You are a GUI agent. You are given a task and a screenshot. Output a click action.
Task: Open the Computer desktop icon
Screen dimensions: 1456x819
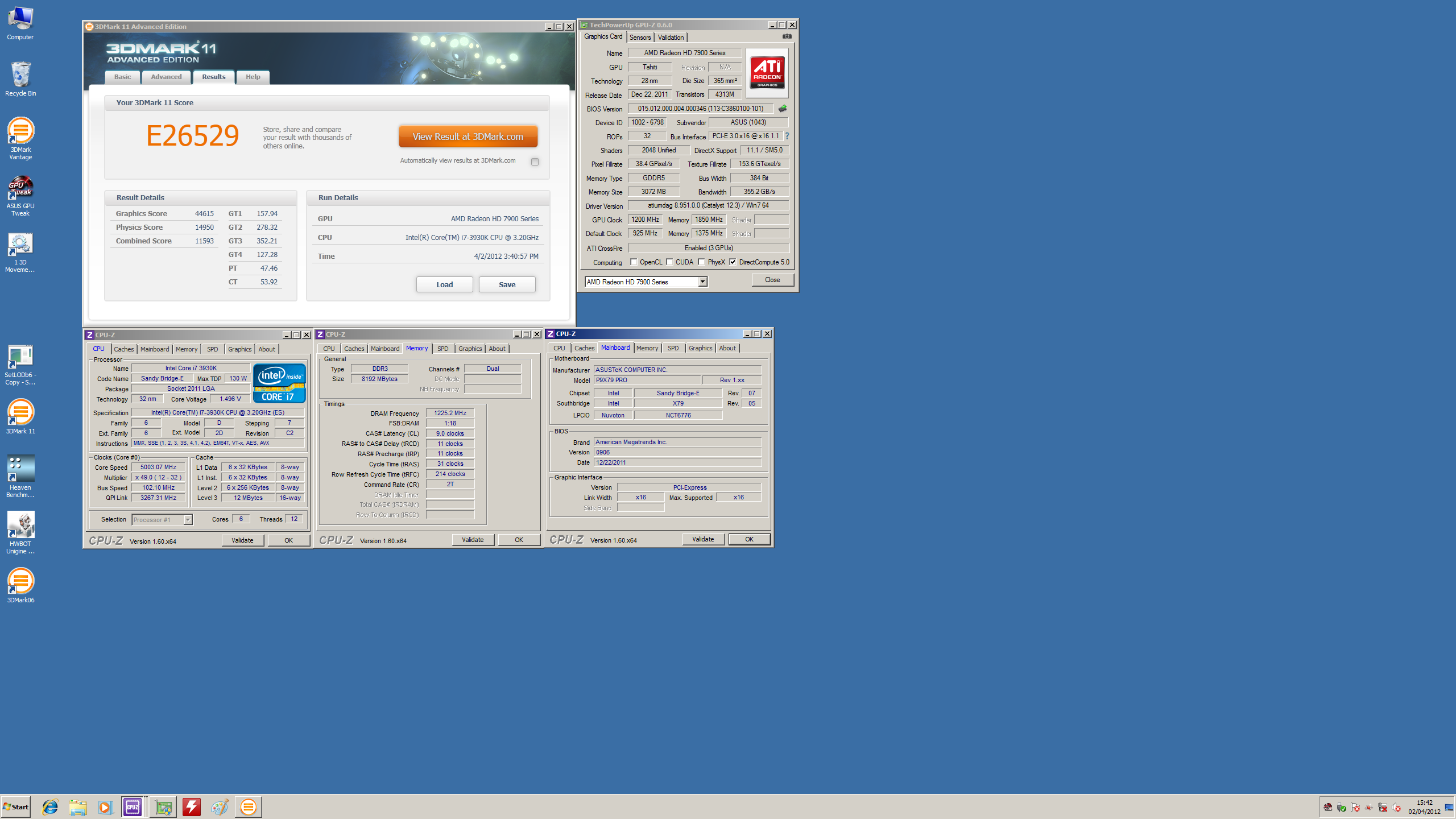[20, 23]
